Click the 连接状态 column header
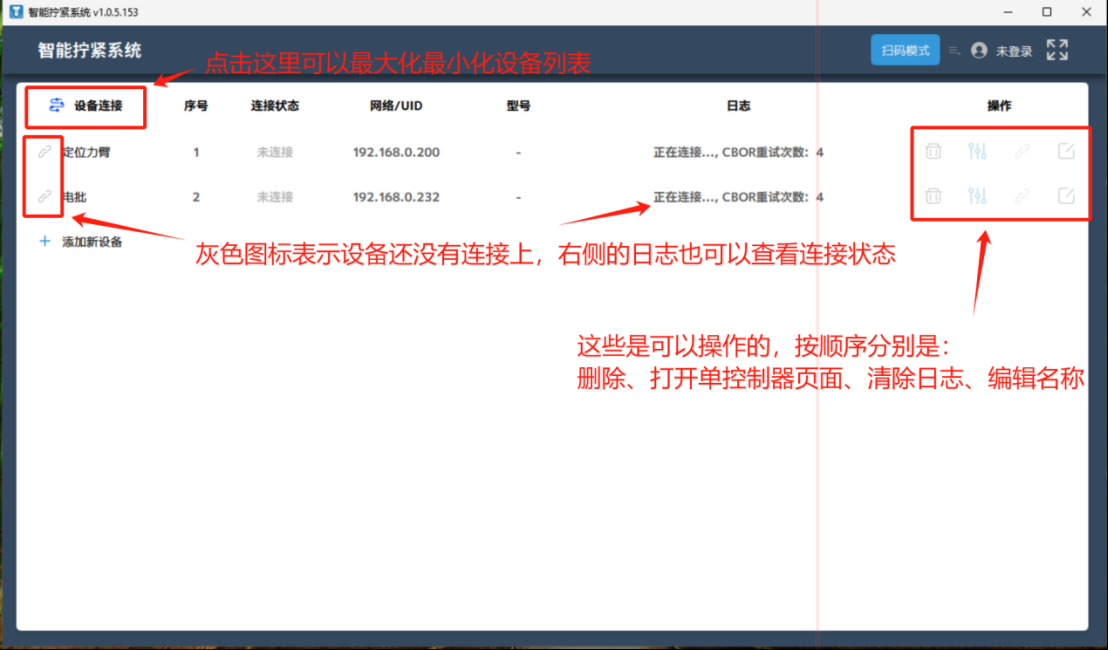 click(x=275, y=106)
